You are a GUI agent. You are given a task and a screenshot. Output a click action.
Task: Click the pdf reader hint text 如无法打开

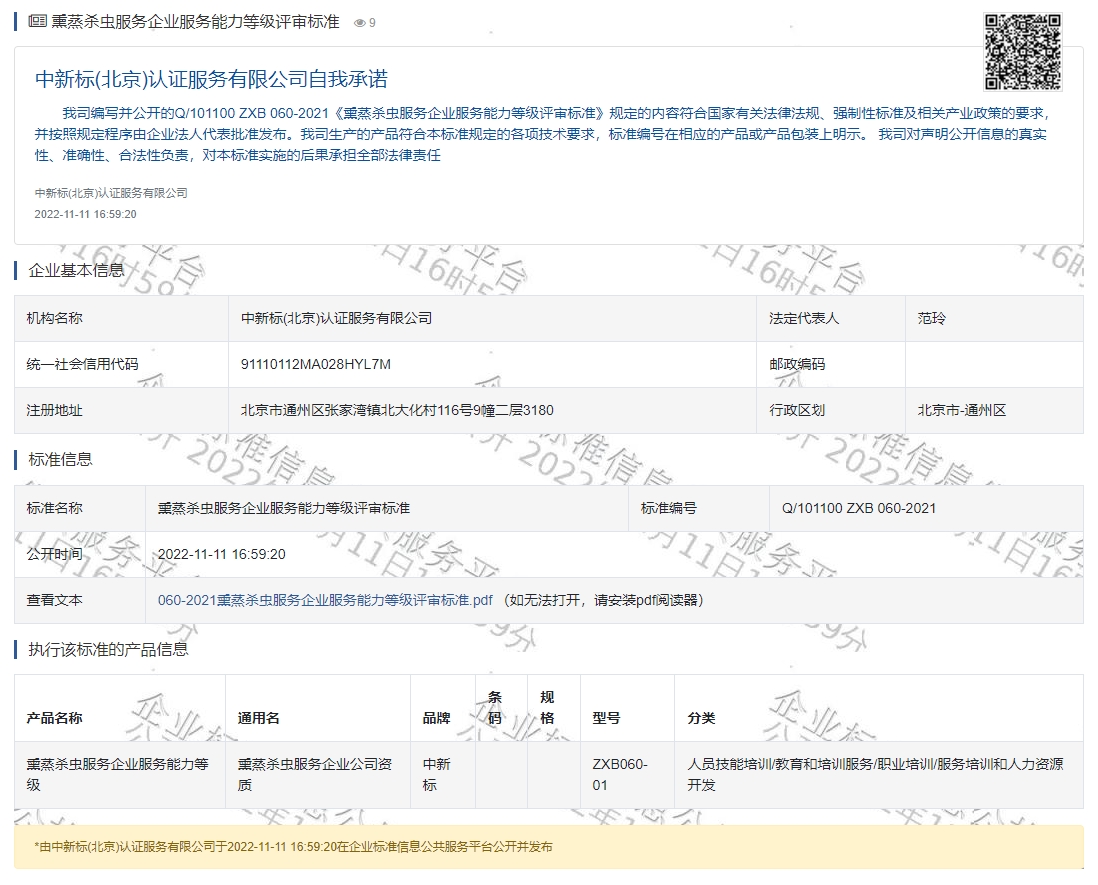[x=604, y=600]
